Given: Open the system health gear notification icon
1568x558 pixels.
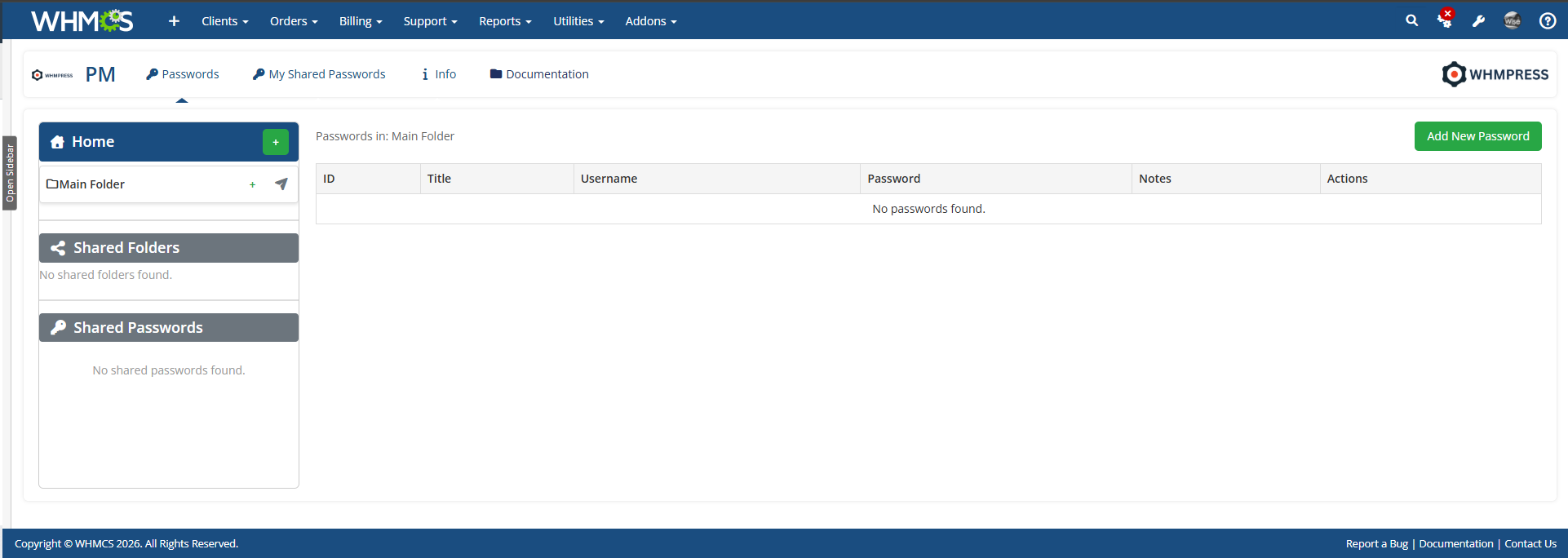Looking at the screenshot, I should pos(1445,20).
